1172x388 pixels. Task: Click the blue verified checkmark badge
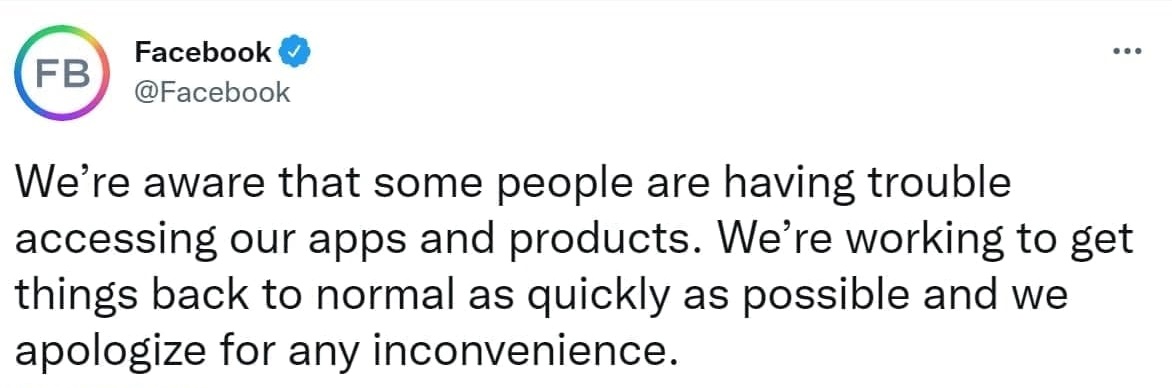pos(295,53)
